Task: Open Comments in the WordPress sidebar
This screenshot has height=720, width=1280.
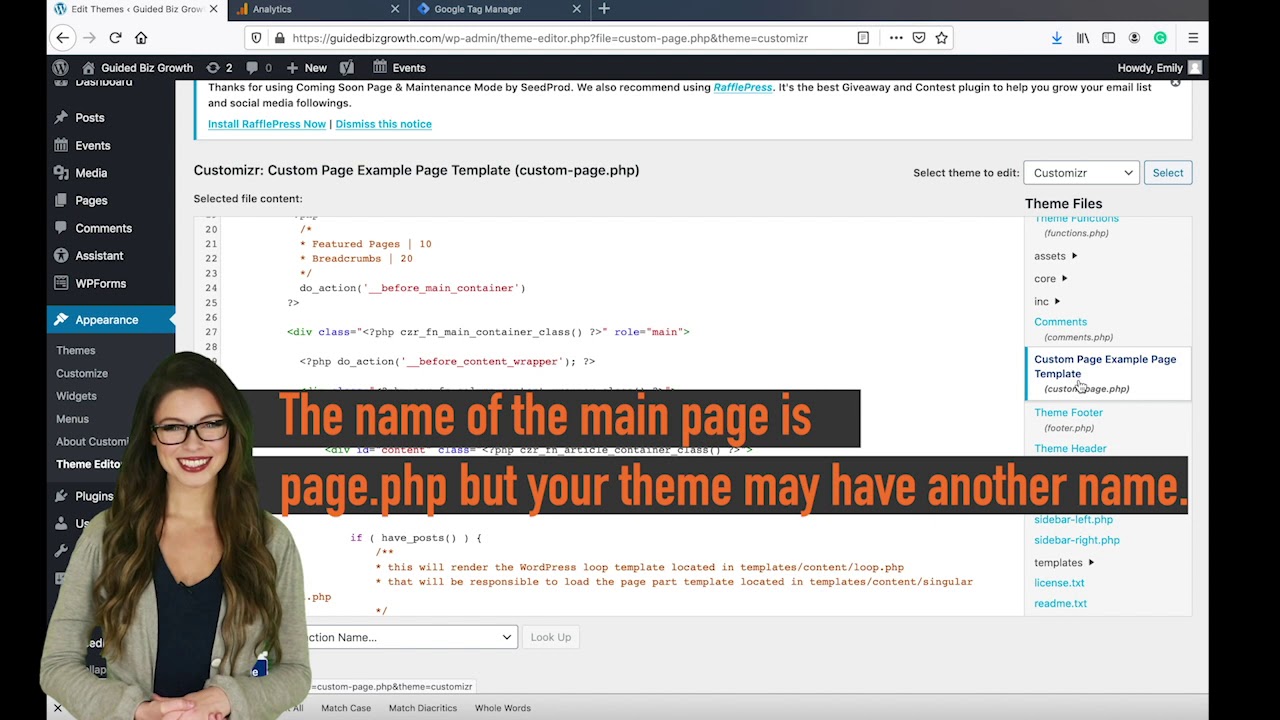Action: pyautogui.click(x=103, y=229)
